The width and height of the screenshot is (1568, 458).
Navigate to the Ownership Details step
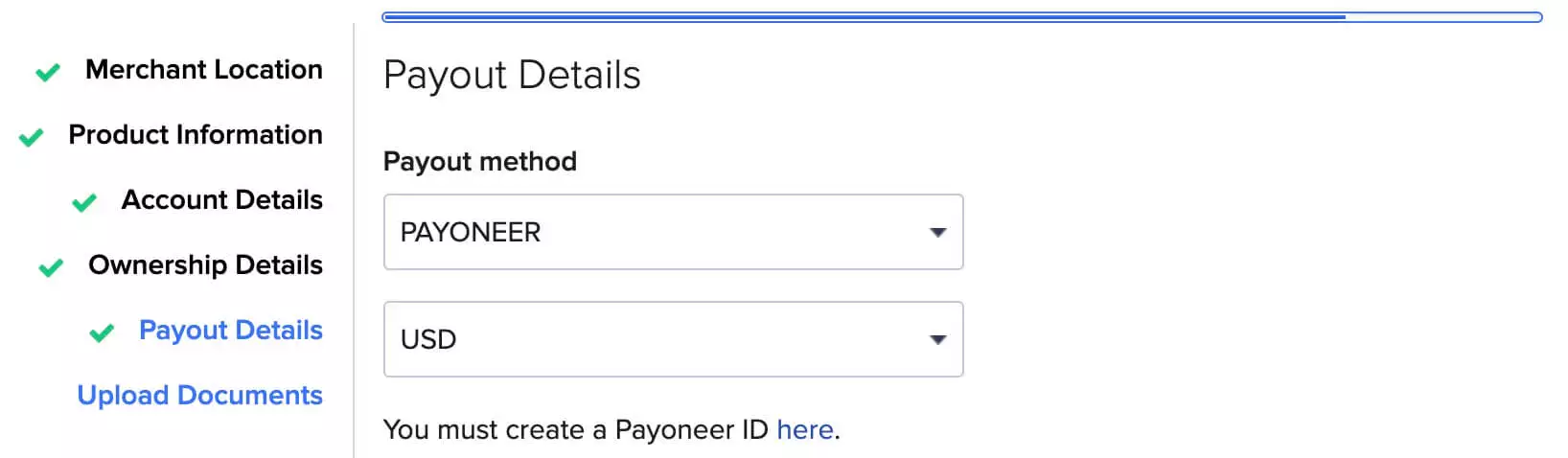(206, 265)
